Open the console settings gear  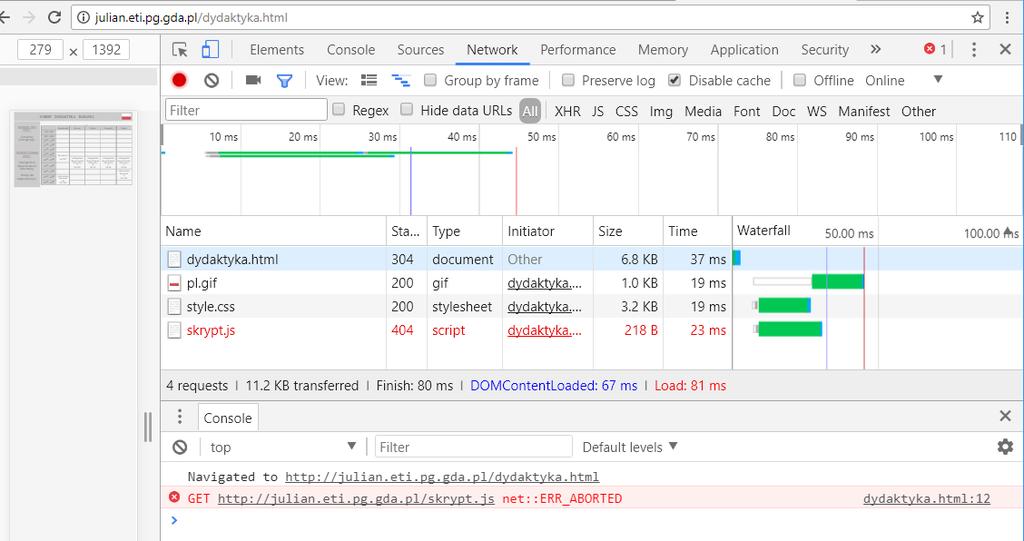[x=1005, y=447]
